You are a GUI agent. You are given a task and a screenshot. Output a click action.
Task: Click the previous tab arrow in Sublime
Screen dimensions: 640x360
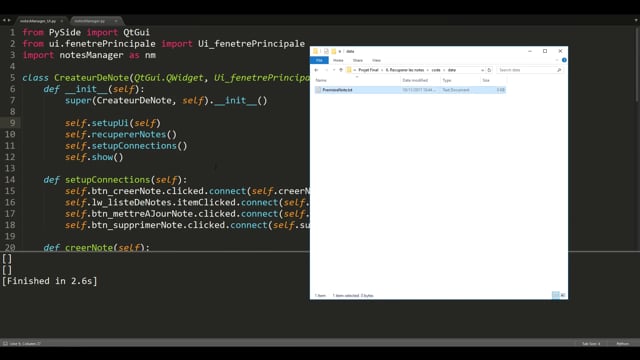[x=4, y=20]
